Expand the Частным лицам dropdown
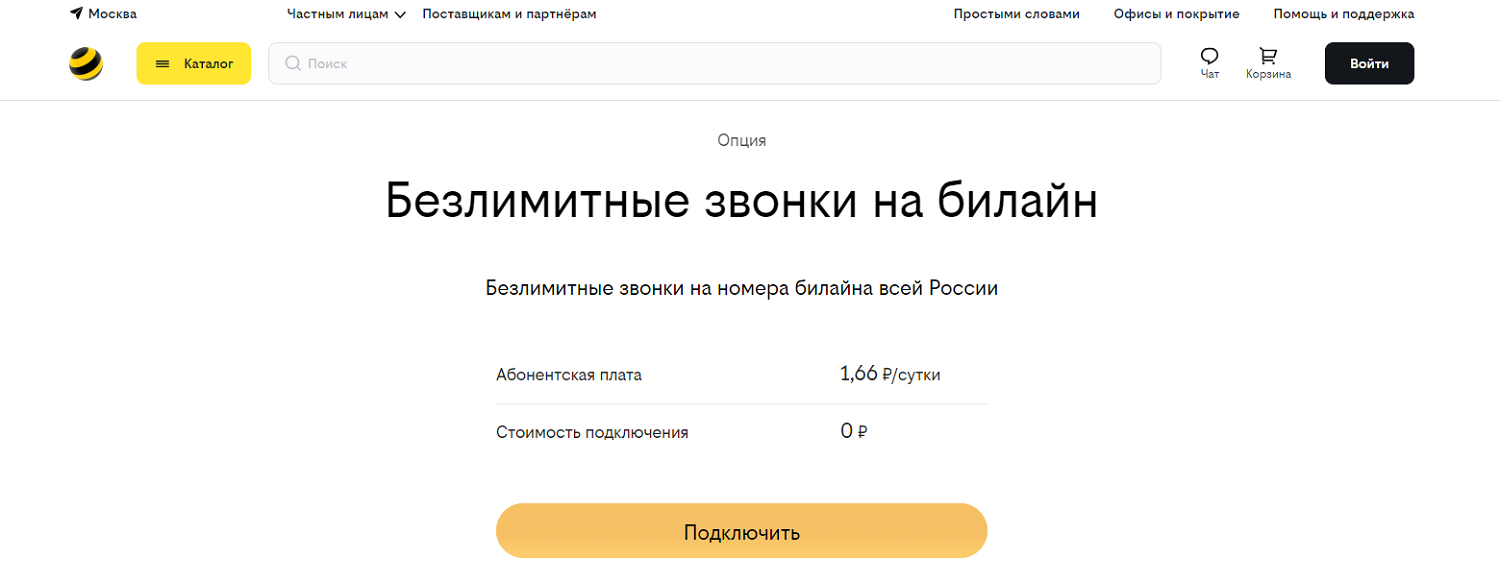The height and width of the screenshot is (582, 1500). click(x=346, y=14)
